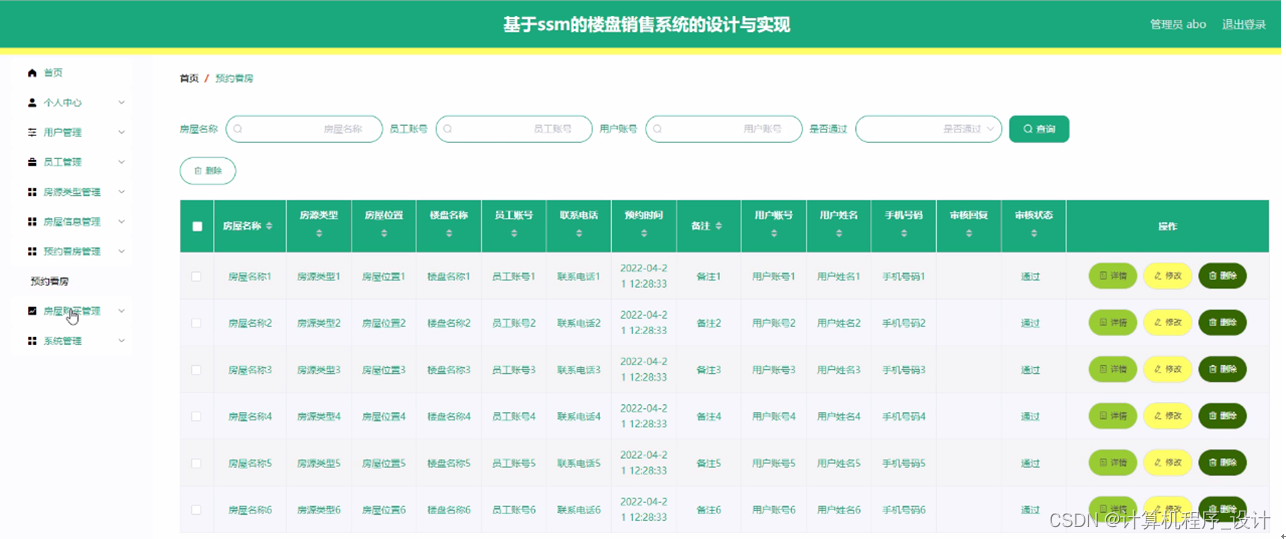Focus the 用户账号 search input field
Image resolution: width=1286 pixels, height=539 pixels.
click(724, 129)
